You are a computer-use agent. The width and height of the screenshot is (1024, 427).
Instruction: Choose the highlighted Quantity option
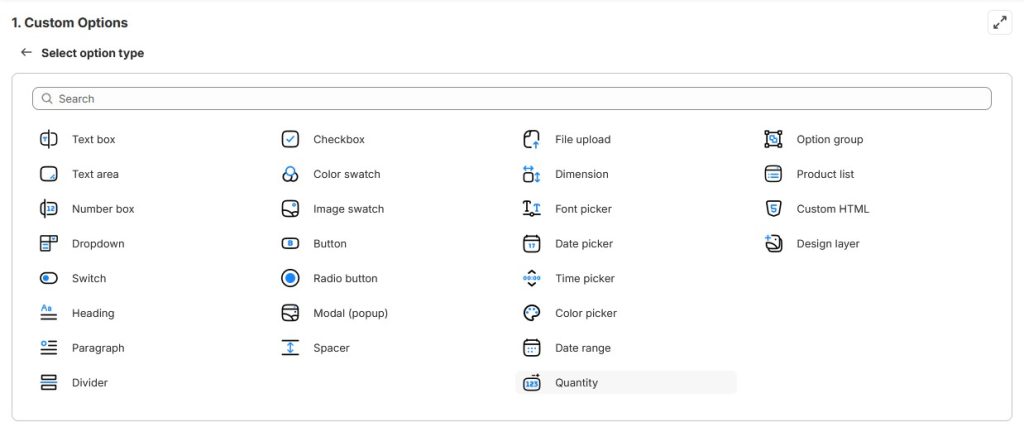576,383
